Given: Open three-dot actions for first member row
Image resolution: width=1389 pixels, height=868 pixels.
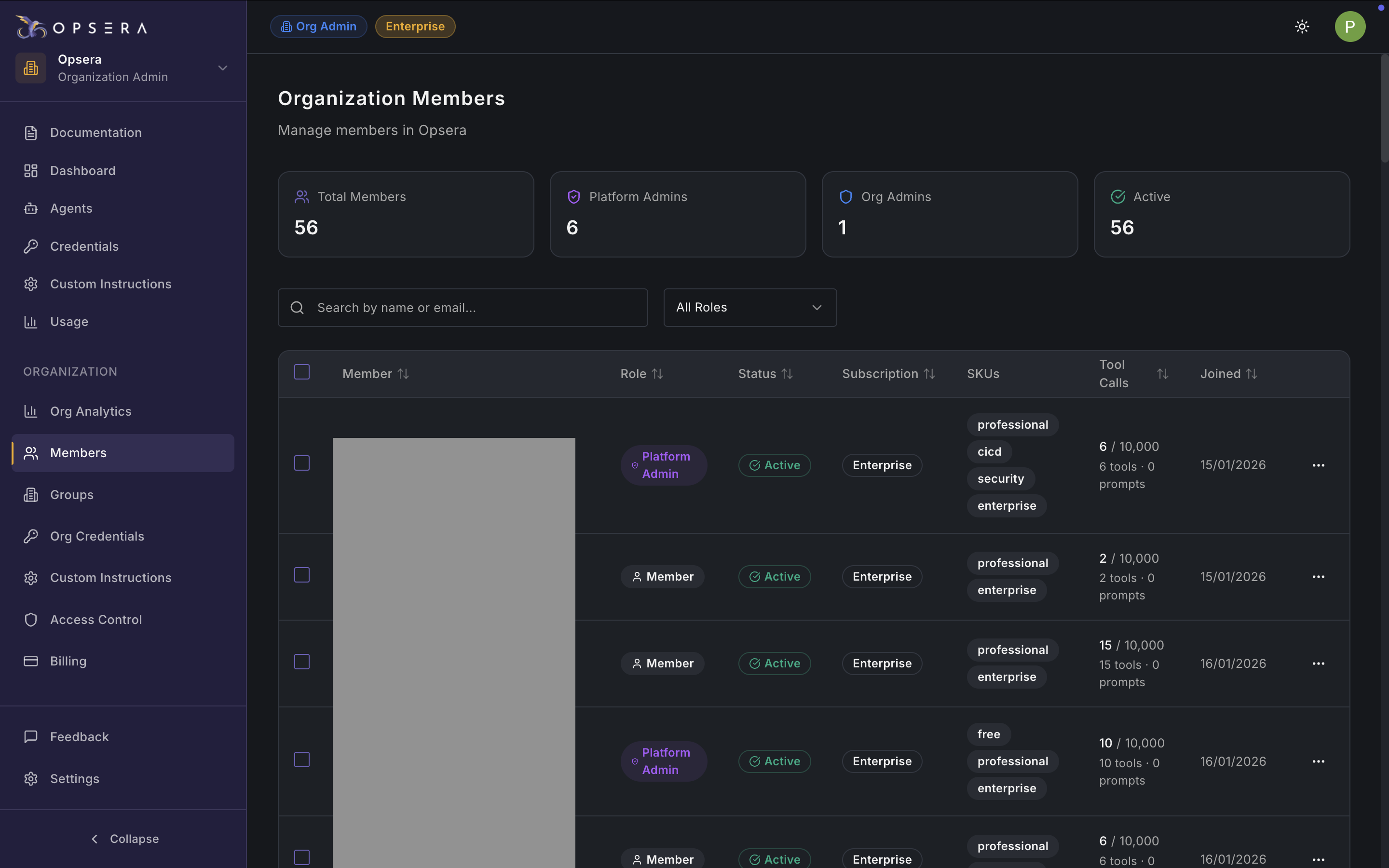Looking at the screenshot, I should [x=1318, y=465].
